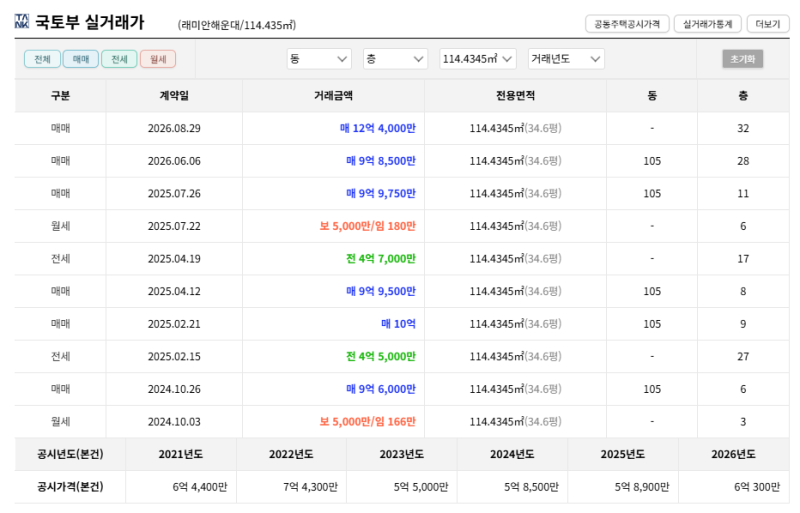800x513 pixels.
Task: Click floor value 17
Action: 743,259
